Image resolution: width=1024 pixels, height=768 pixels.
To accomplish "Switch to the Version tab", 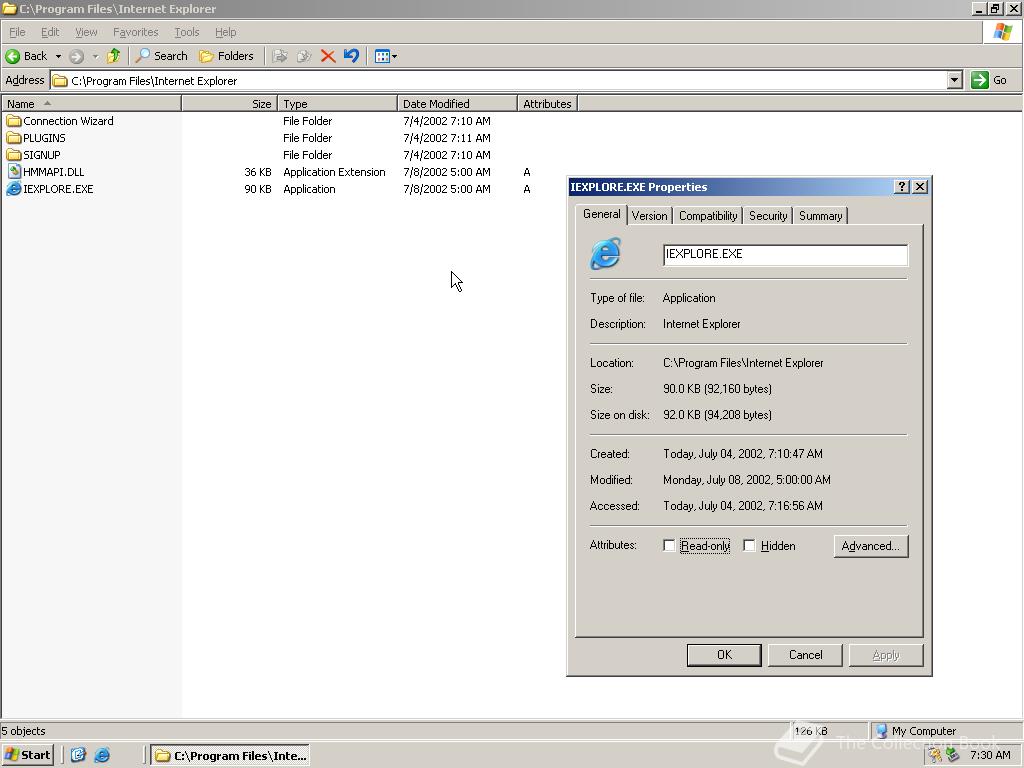I will tap(649, 216).
